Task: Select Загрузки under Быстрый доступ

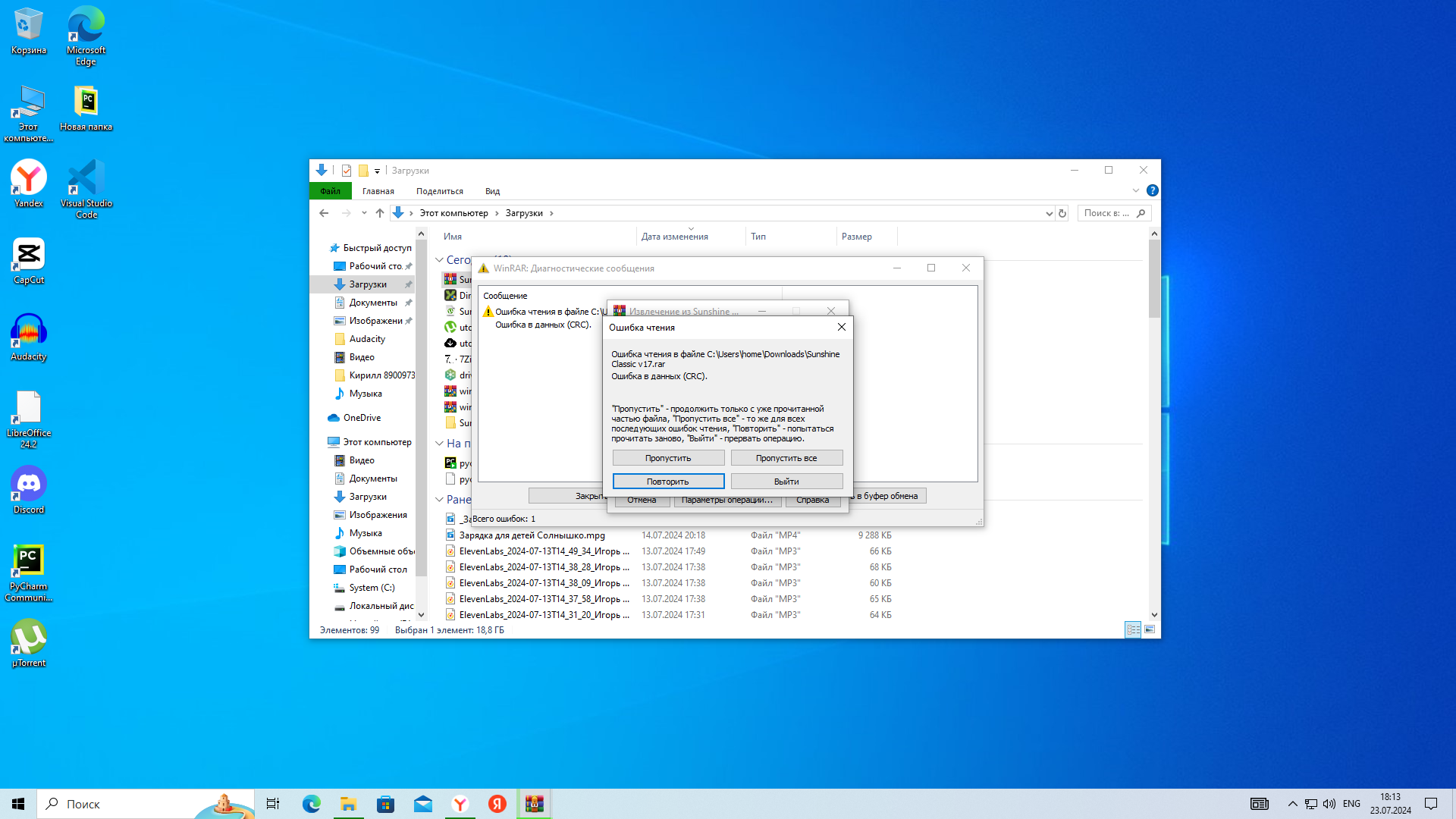Action: [x=368, y=284]
